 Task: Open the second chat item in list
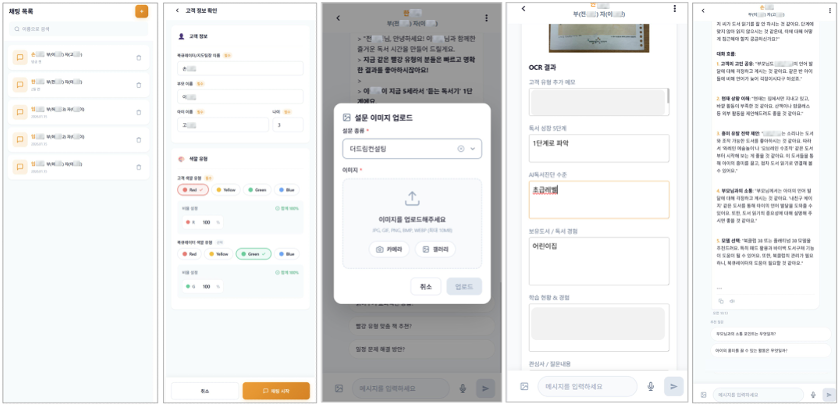point(78,85)
